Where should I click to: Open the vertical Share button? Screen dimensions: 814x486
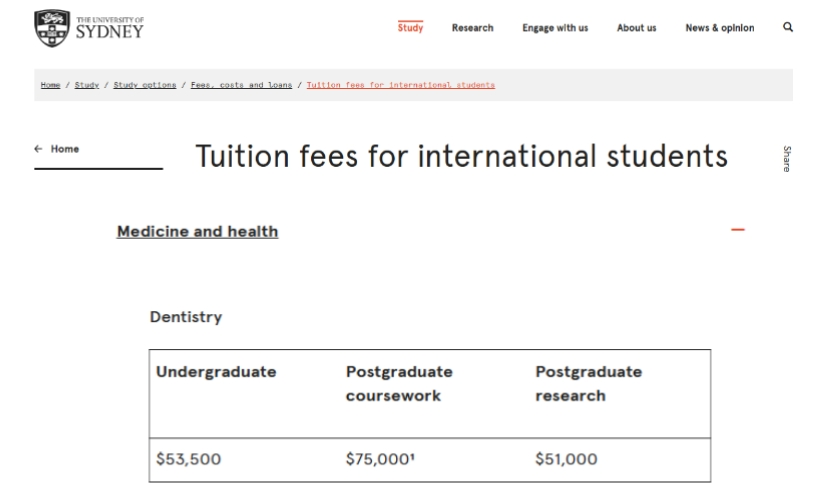[x=787, y=158]
